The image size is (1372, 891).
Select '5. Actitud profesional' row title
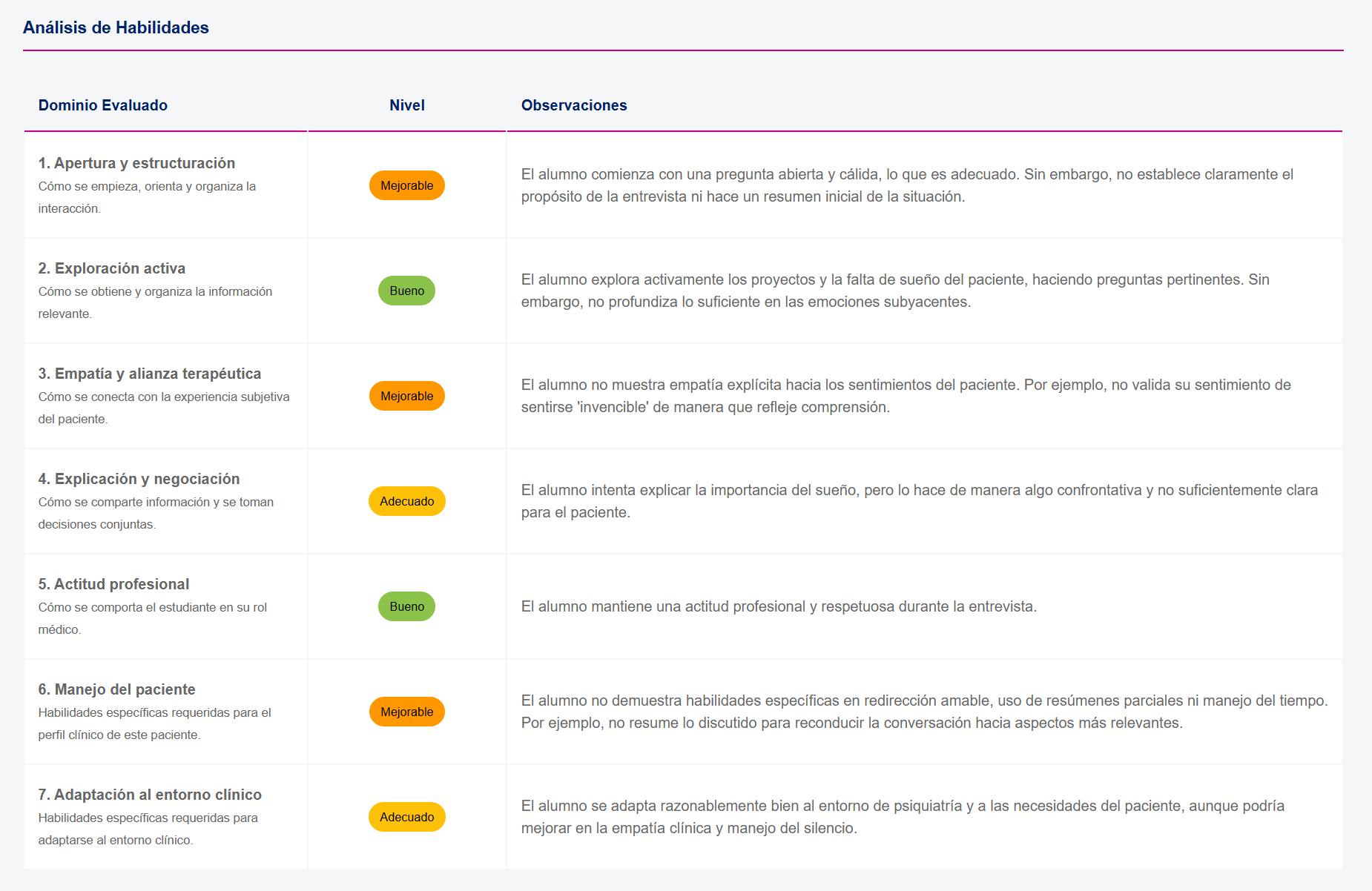tap(113, 584)
